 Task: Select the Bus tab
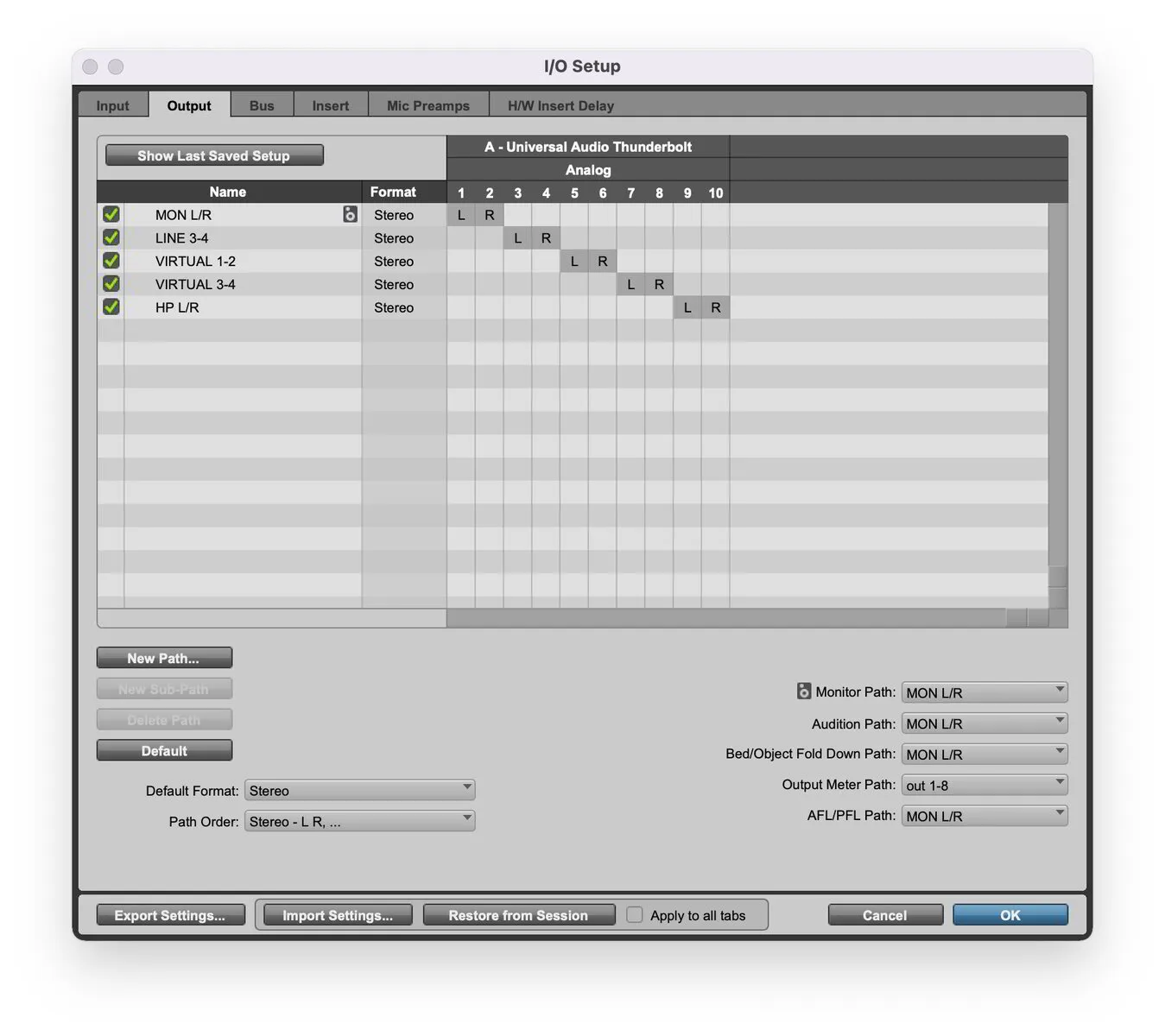(262, 104)
